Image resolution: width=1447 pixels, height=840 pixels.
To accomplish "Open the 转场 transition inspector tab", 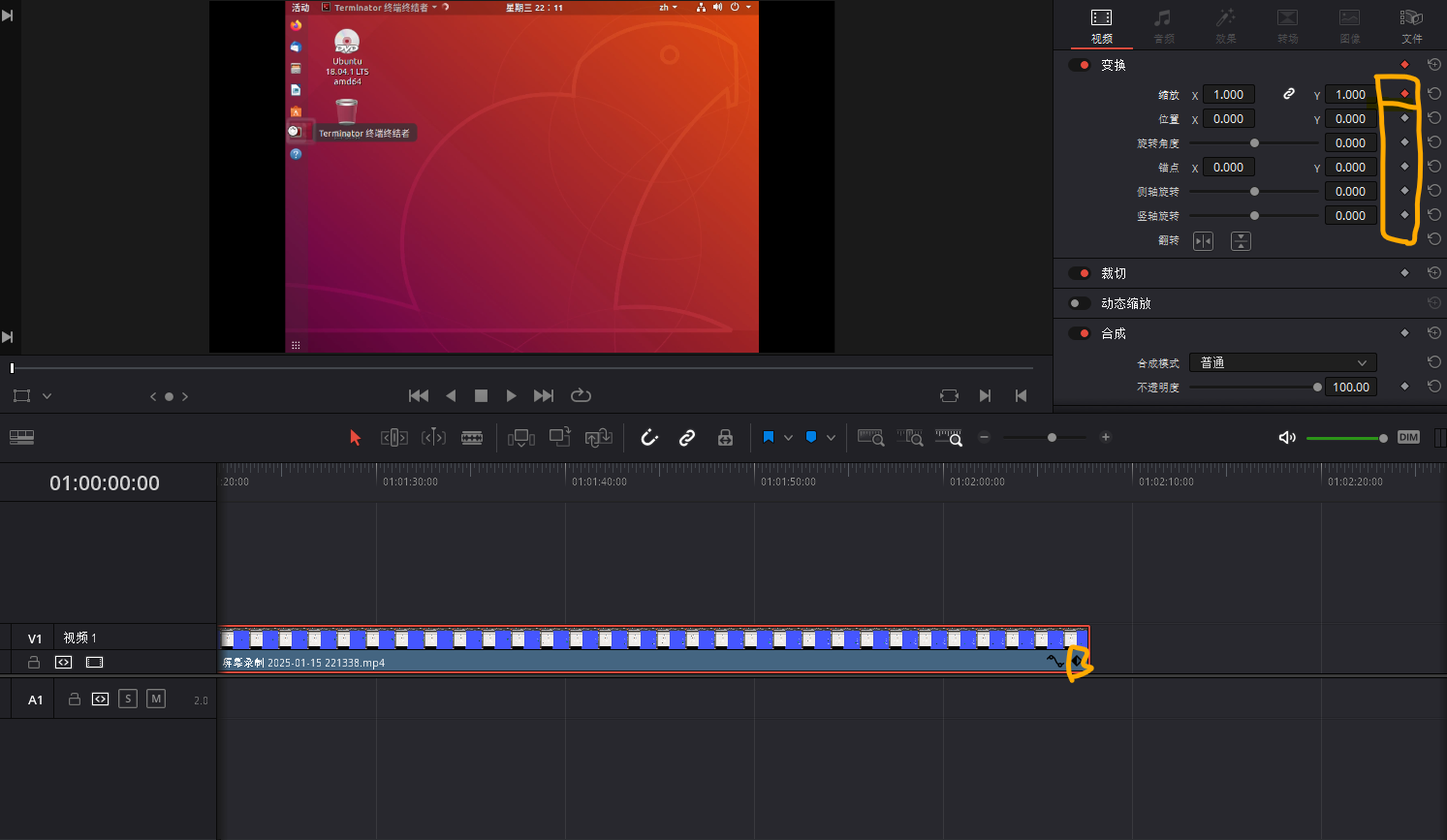I will pos(1288,26).
